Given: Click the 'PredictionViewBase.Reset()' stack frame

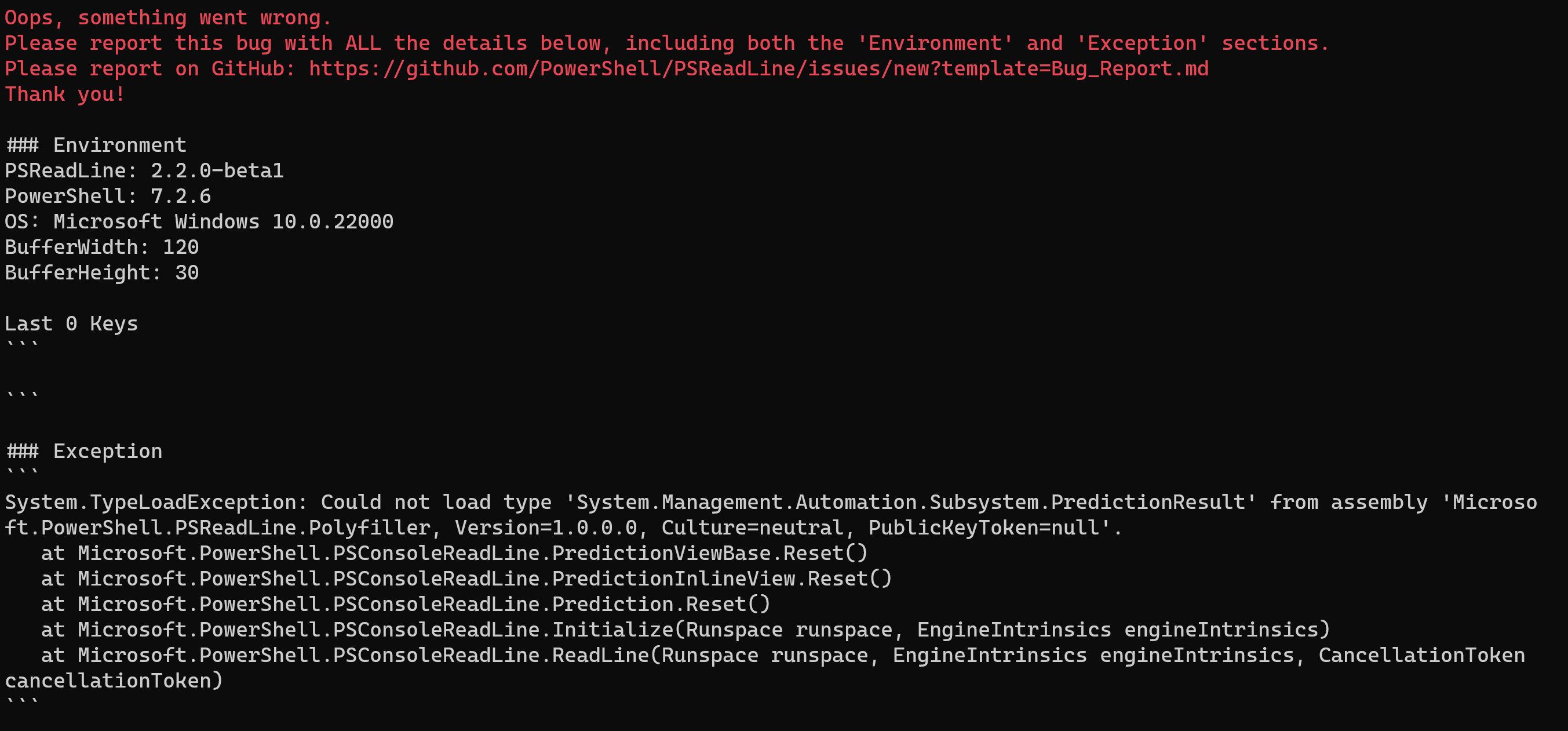Looking at the screenshot, I should click(454, 553).
